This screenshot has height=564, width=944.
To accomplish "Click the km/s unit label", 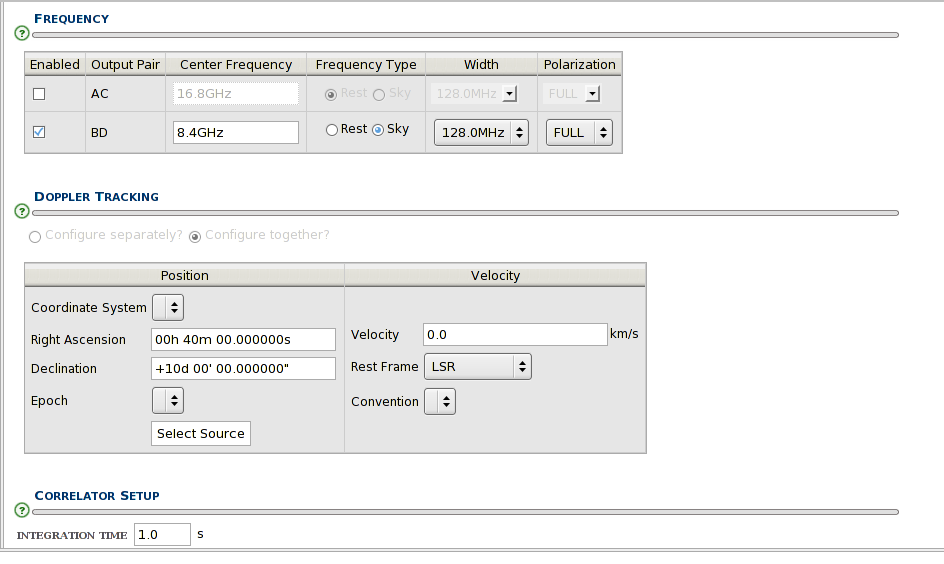I will pos(624,333).
